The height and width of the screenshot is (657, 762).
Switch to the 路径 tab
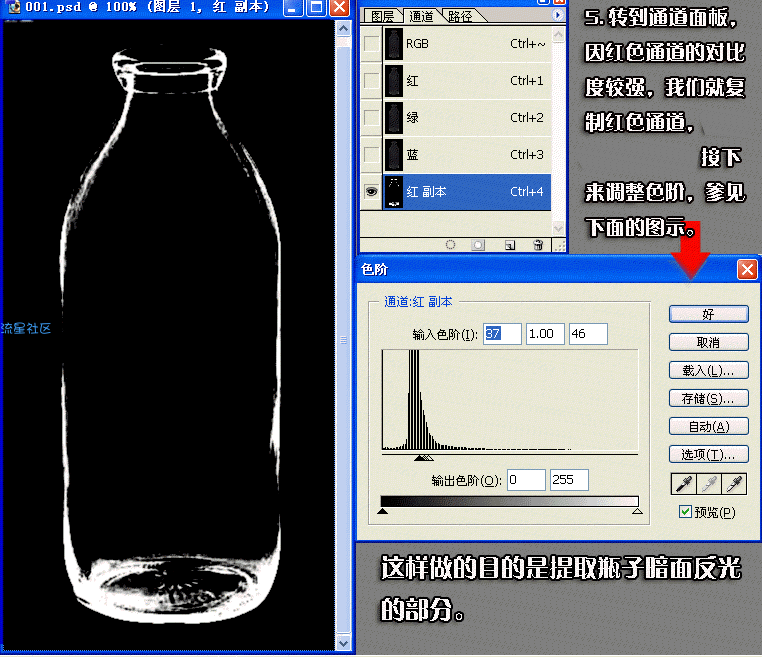coord(460,16)
